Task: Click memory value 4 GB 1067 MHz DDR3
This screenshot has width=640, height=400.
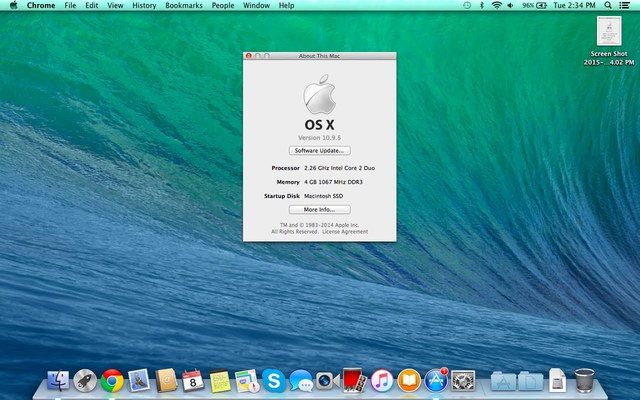Action: (333, 182)
